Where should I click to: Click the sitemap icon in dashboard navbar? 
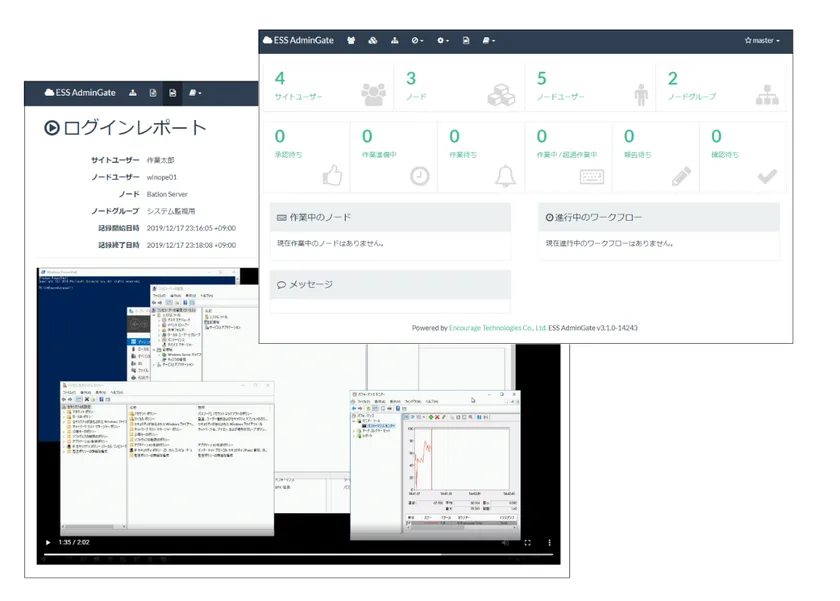coord(394,41)
